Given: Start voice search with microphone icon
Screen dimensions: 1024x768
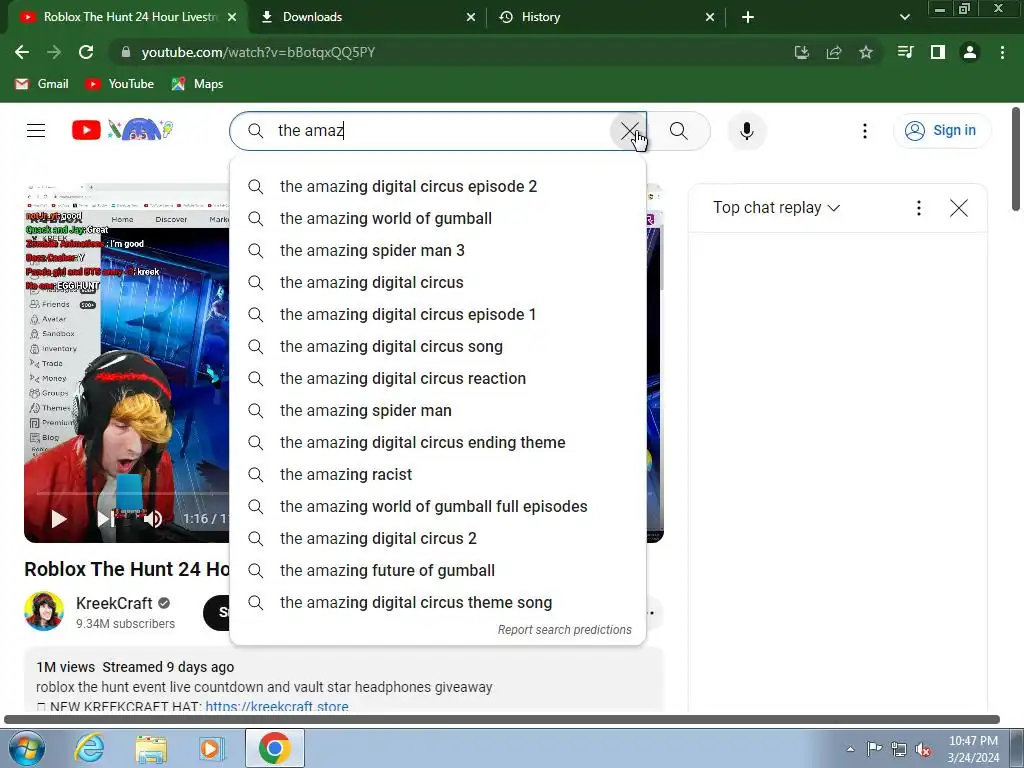Looking at the screenshot, I should coord(746,131).
